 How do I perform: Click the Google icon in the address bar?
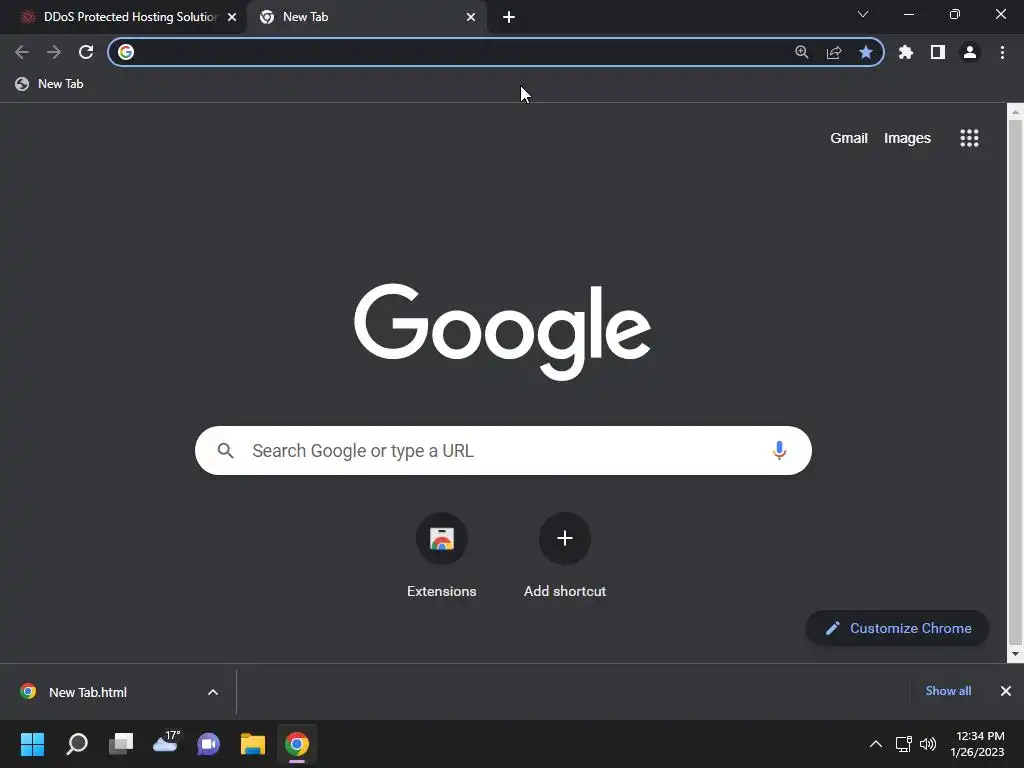click(x=126, y=52)
